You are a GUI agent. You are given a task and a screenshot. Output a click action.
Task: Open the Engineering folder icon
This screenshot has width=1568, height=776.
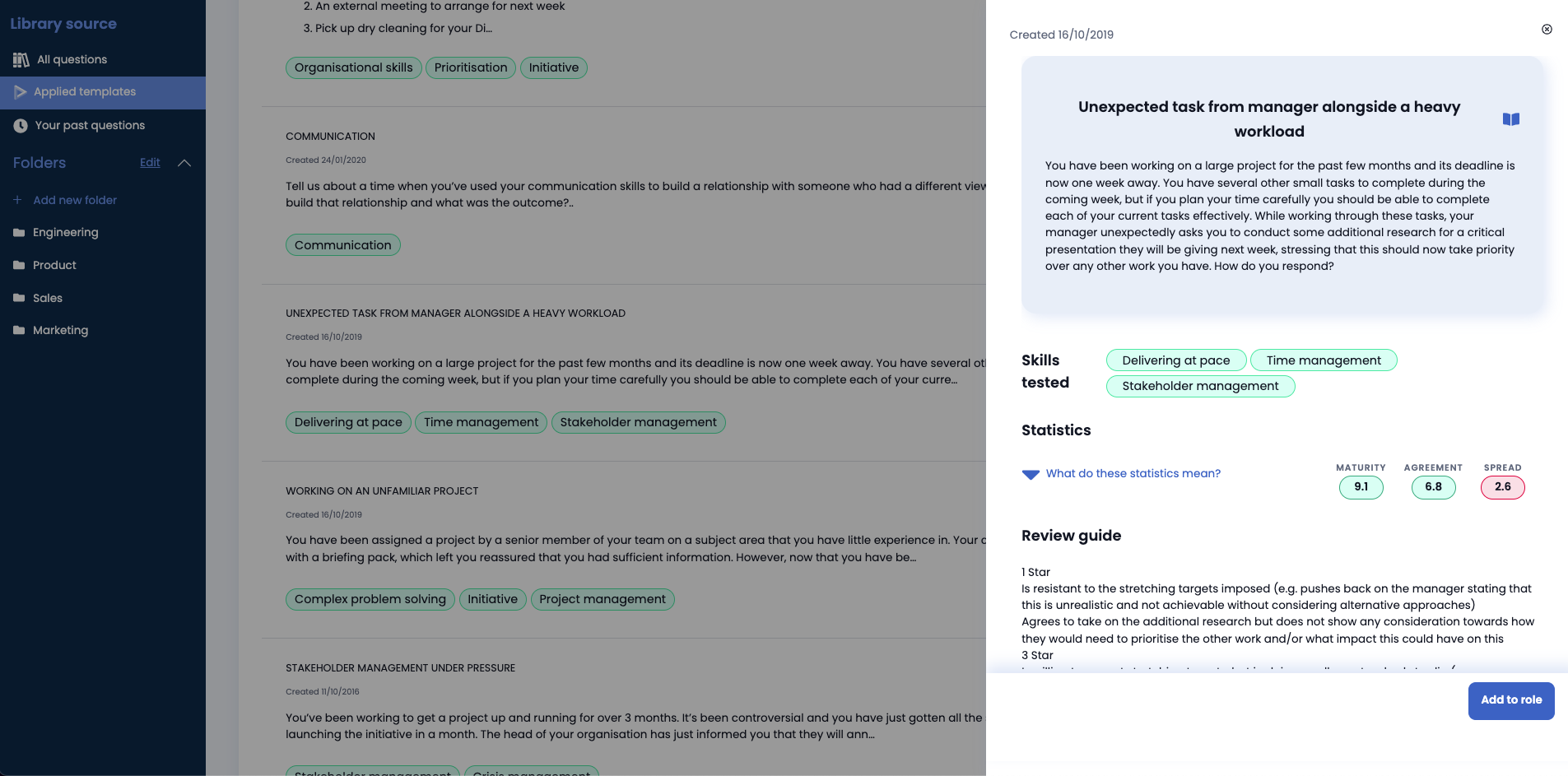coord(19,233)
